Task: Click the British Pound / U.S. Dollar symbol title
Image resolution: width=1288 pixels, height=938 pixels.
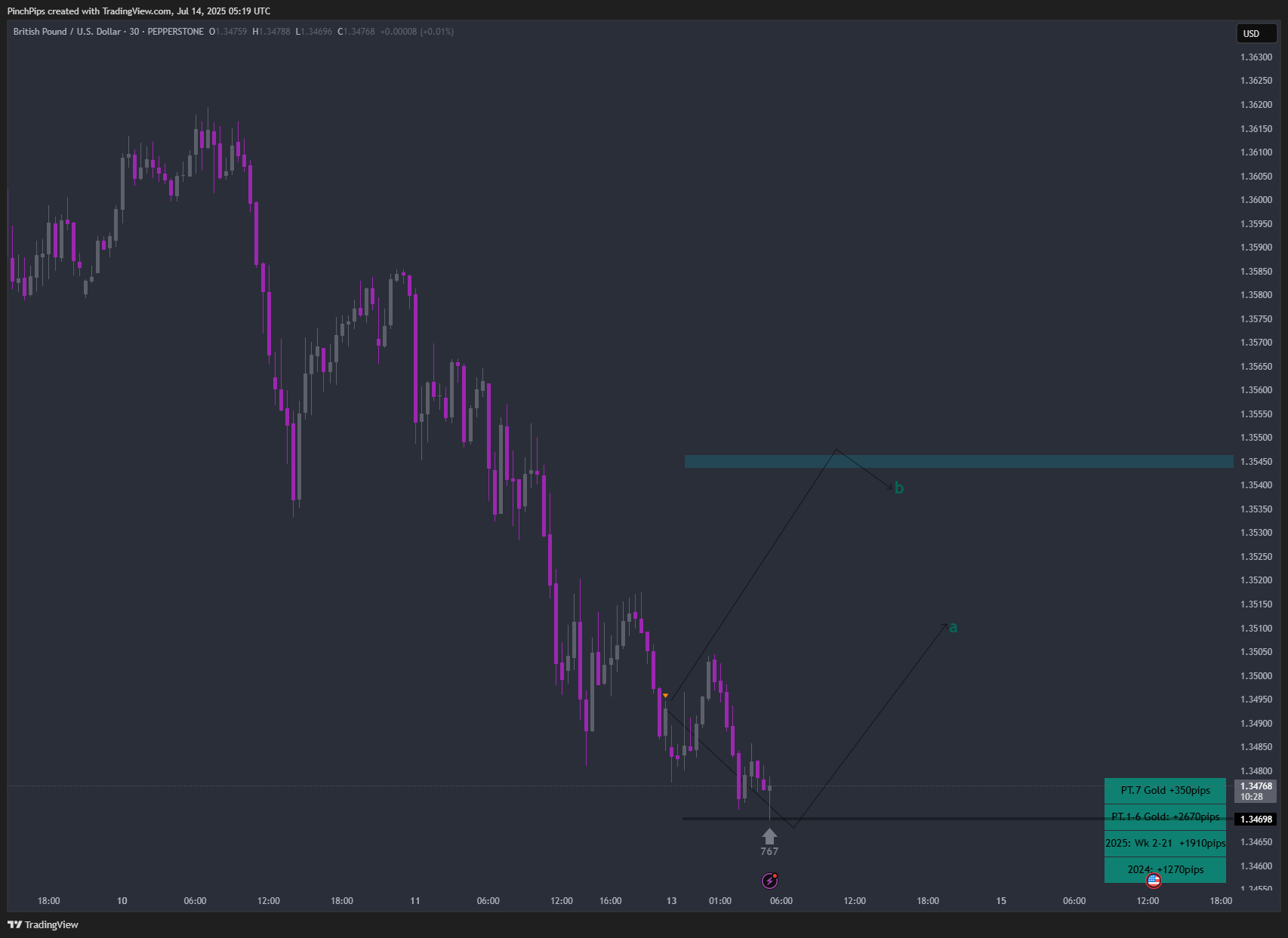Action: point(67,32)
